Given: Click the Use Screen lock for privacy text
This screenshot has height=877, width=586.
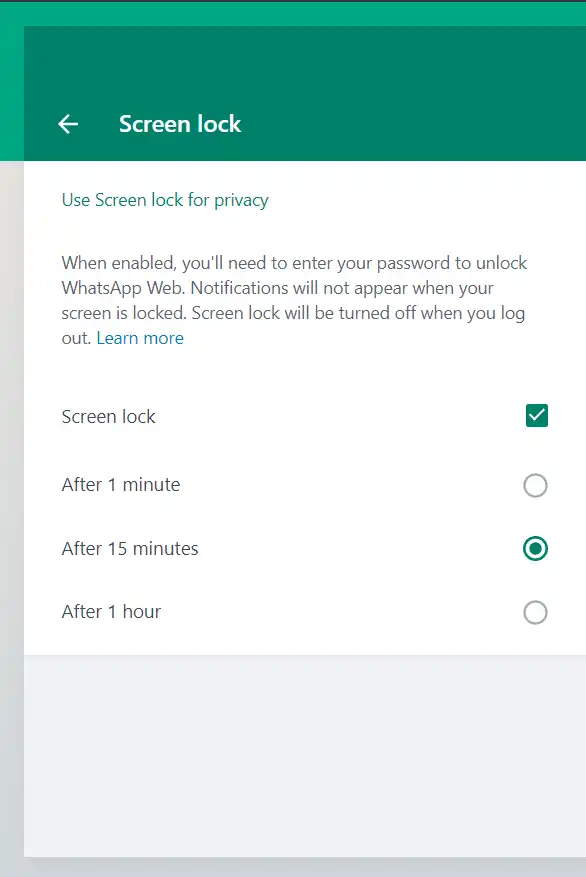Looking at the screenshot, I should 165,200.
